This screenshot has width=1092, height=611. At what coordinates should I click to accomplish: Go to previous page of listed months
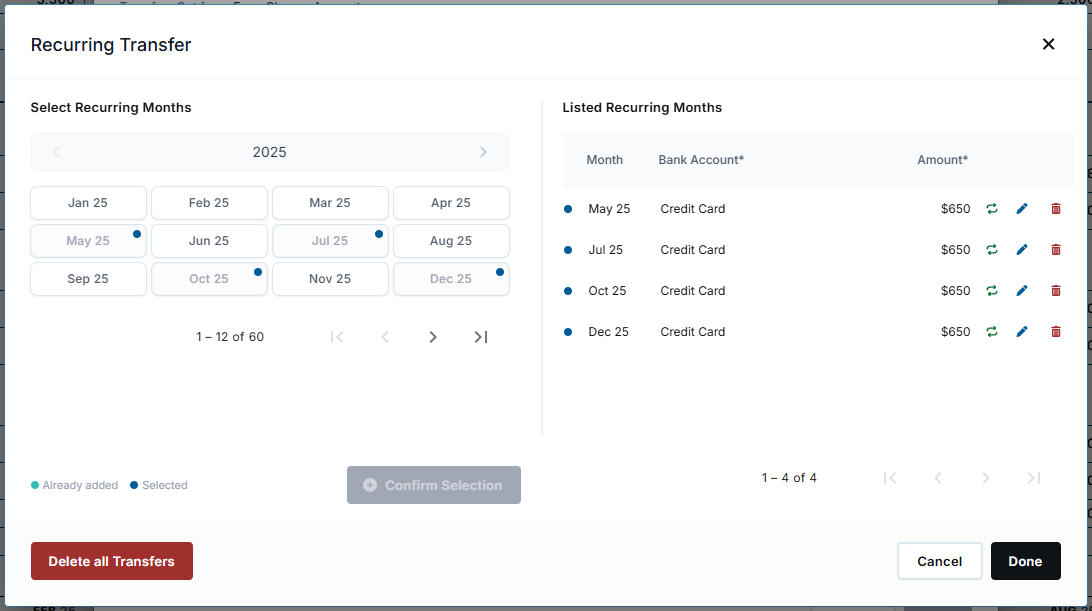(938, 478)
